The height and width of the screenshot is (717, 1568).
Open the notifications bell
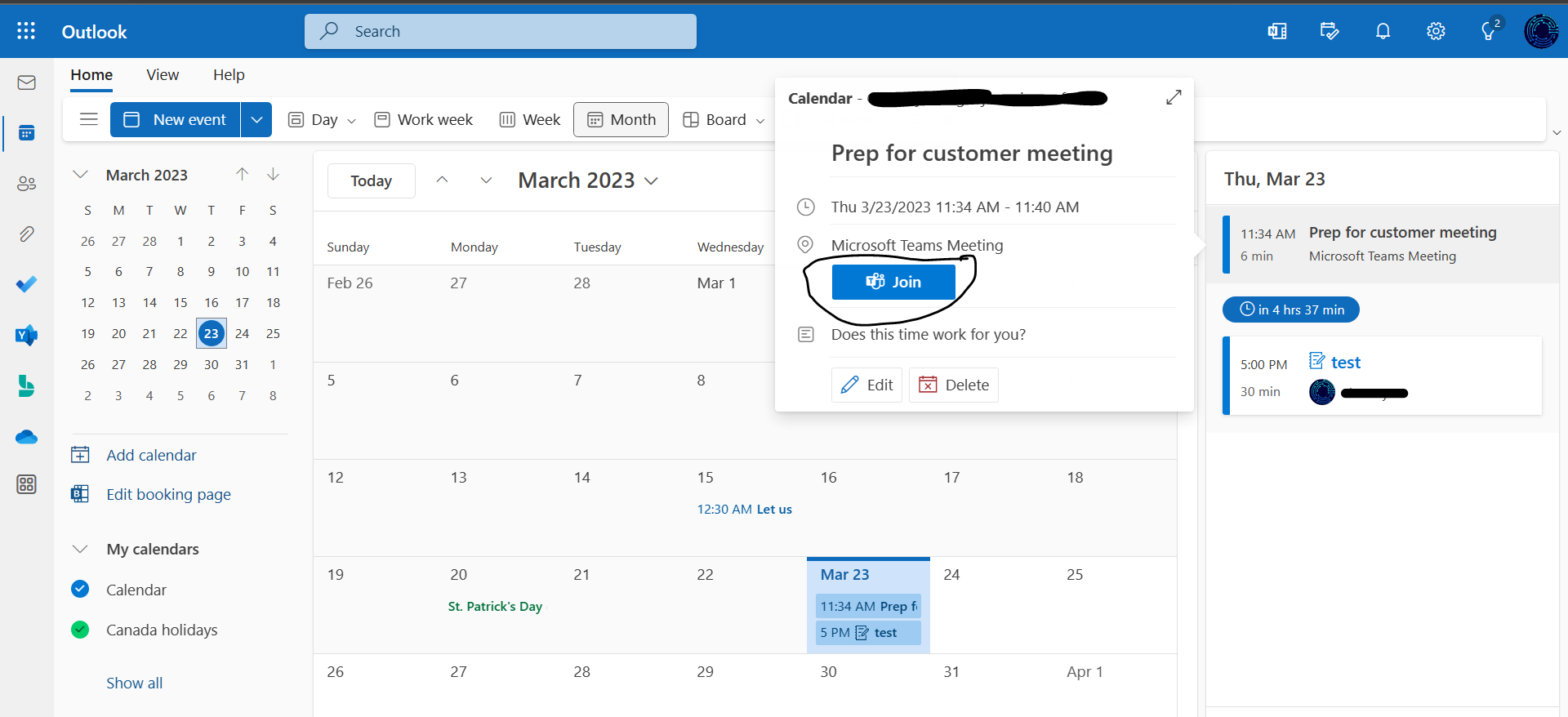tap(1383, 31)
